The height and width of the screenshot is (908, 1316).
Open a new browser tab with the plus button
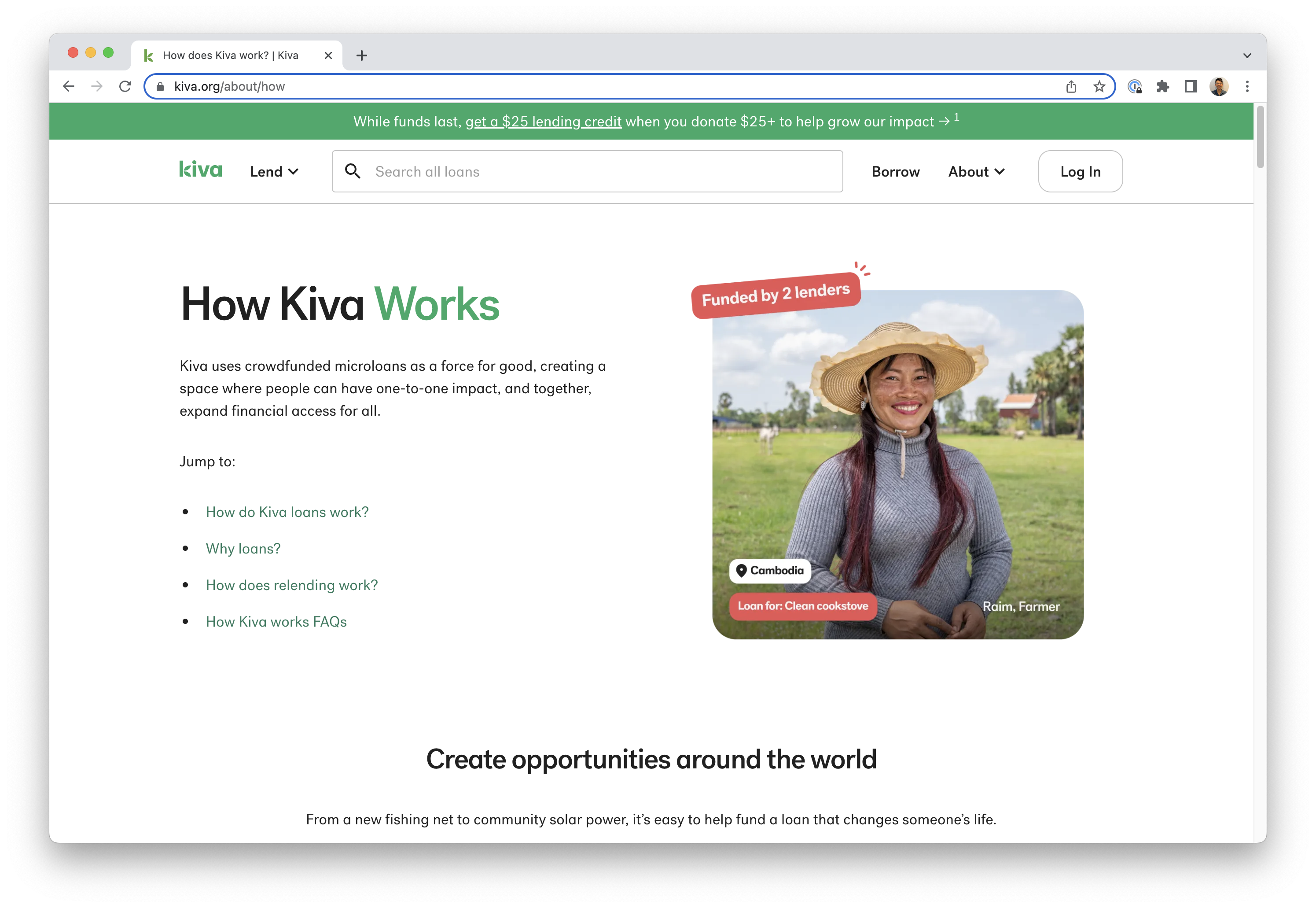[x=361, y=55]
